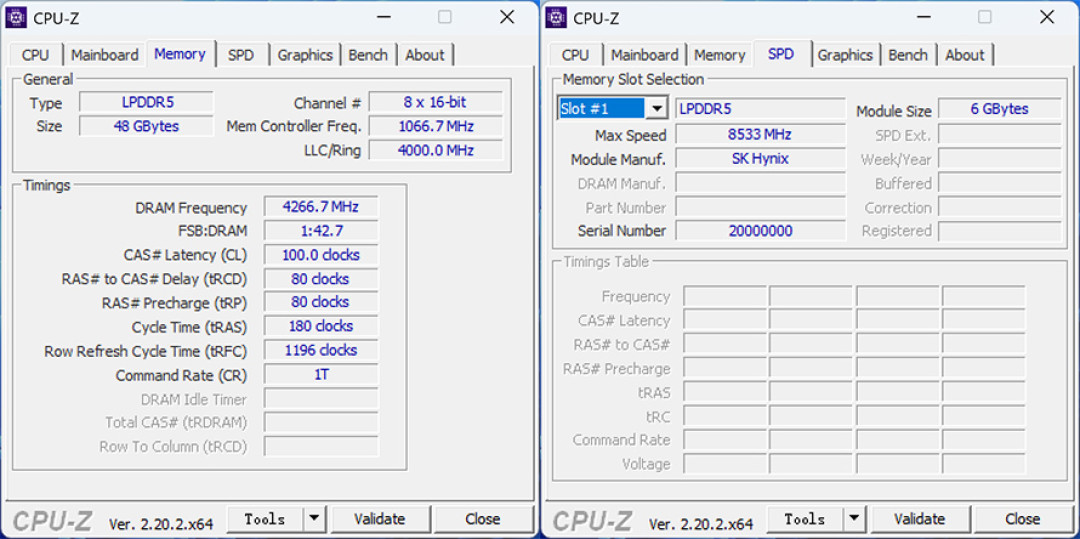Select the DRAM Frequency value field
The width and height of the screenshot is (1080, 539).
pos(321,207)
